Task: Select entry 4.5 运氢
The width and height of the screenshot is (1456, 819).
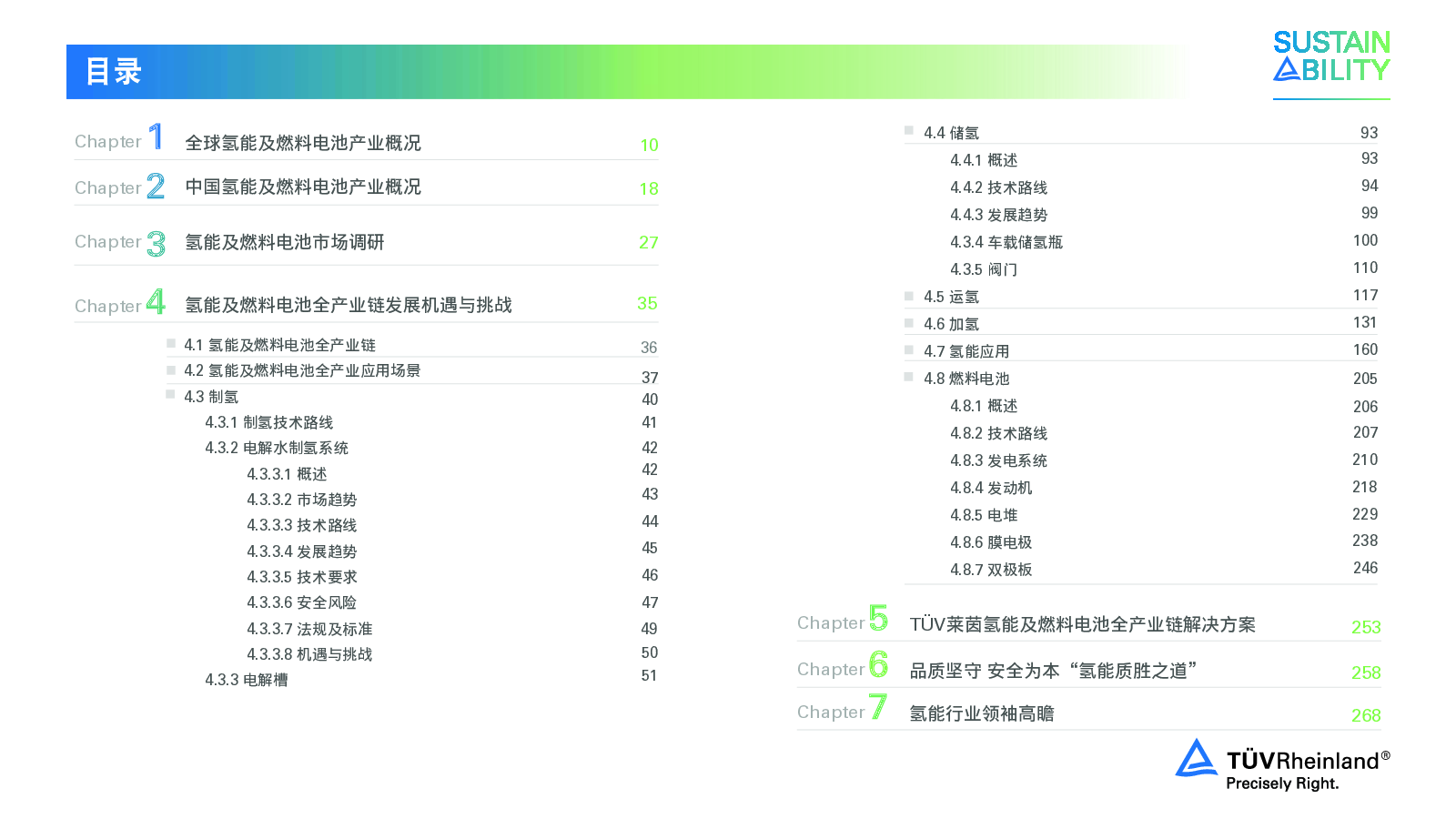Action: (951, 297)
